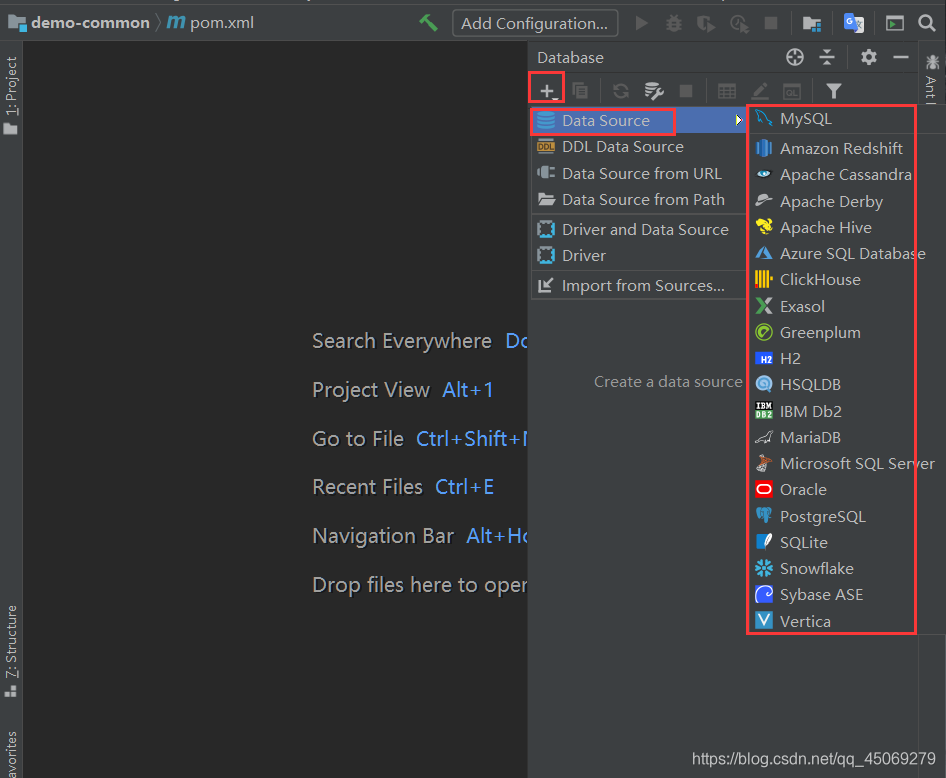
Task: Click the Edit pencil icon in the Database toolbar
Action: 760,91
